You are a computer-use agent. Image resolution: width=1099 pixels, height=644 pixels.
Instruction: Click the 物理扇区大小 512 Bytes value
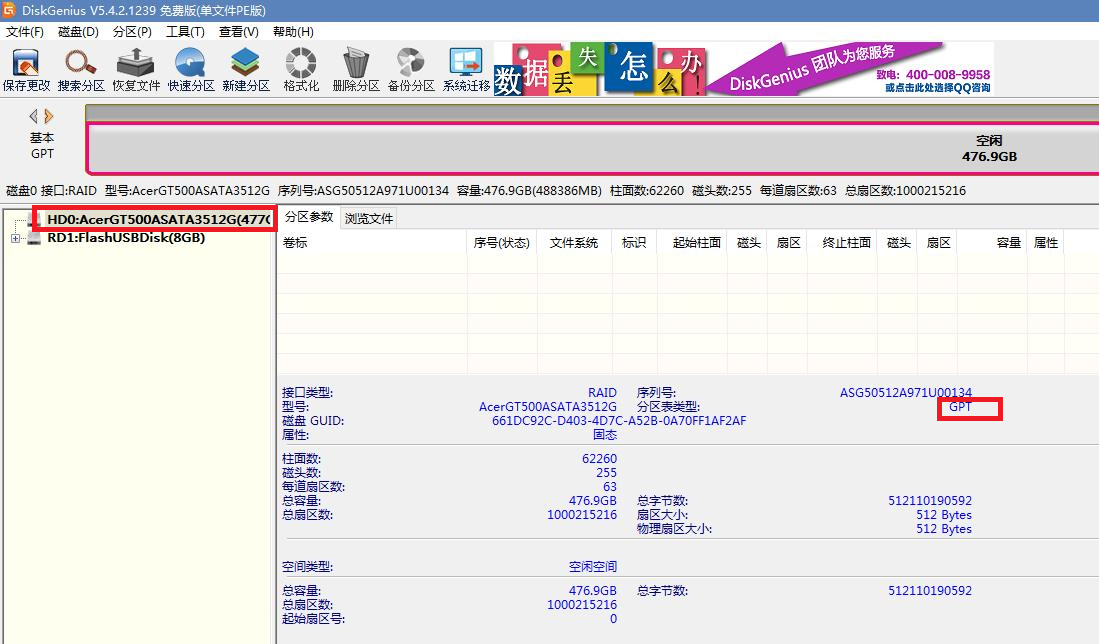click(x=943, y=528)
